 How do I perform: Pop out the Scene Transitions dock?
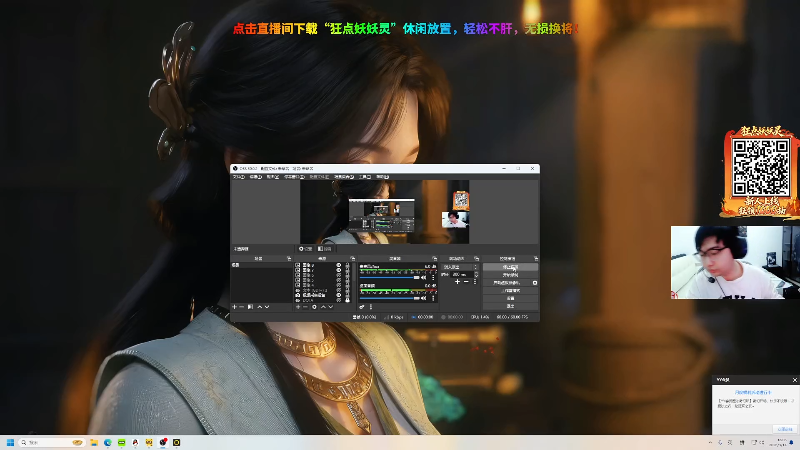click(477, 259)
